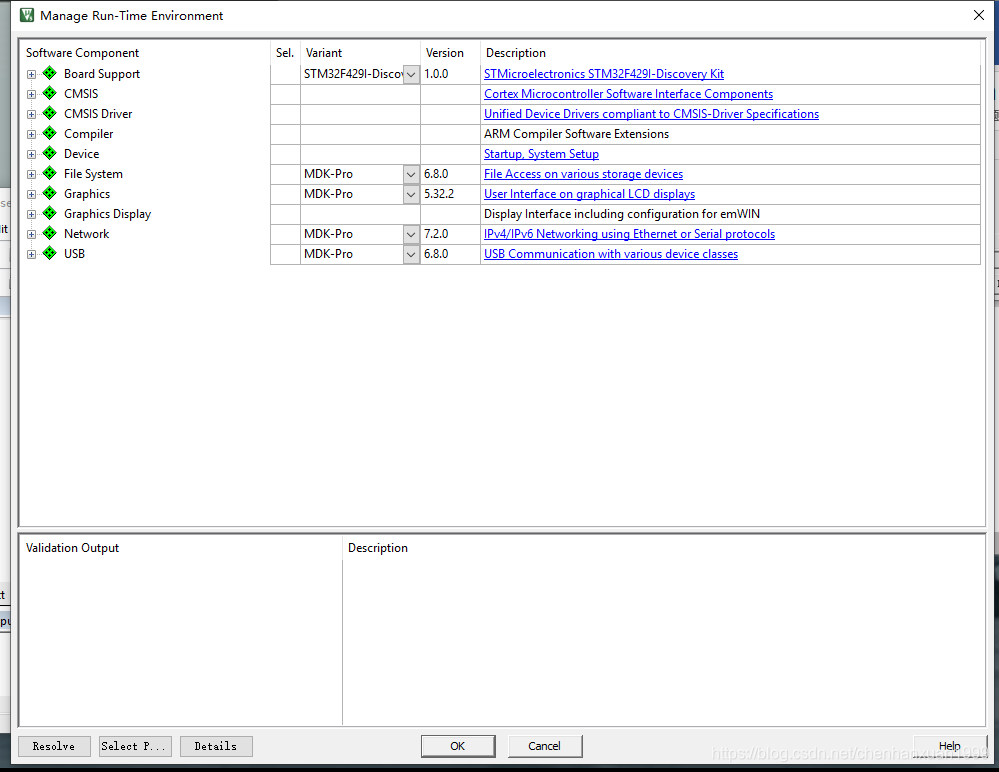This screenshot has width=999, height=772.
Task: Open the IPv4/IPv6 Networking link
Action: (x=629, y=234)
